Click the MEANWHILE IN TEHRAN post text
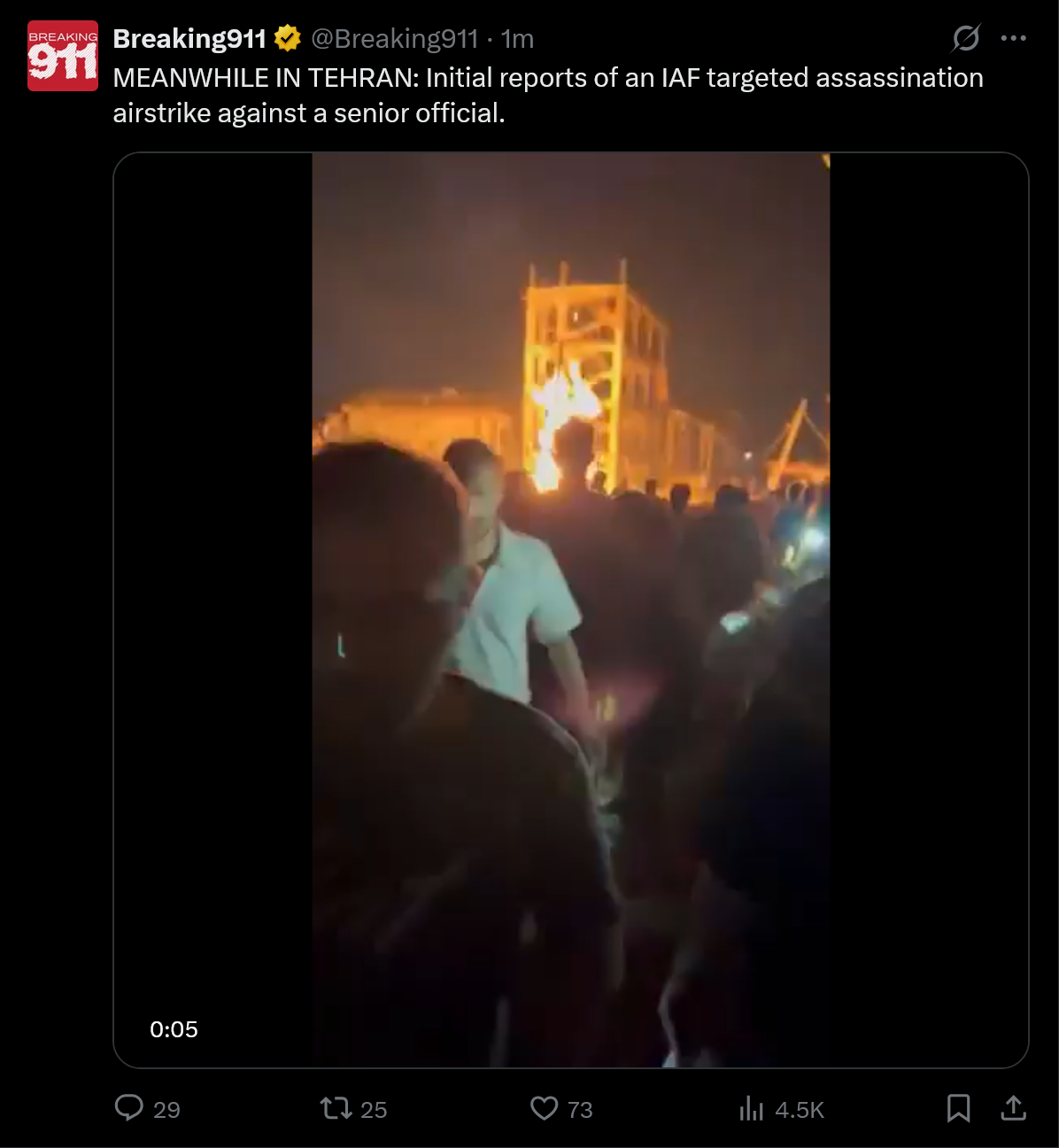 coord(548,96)
